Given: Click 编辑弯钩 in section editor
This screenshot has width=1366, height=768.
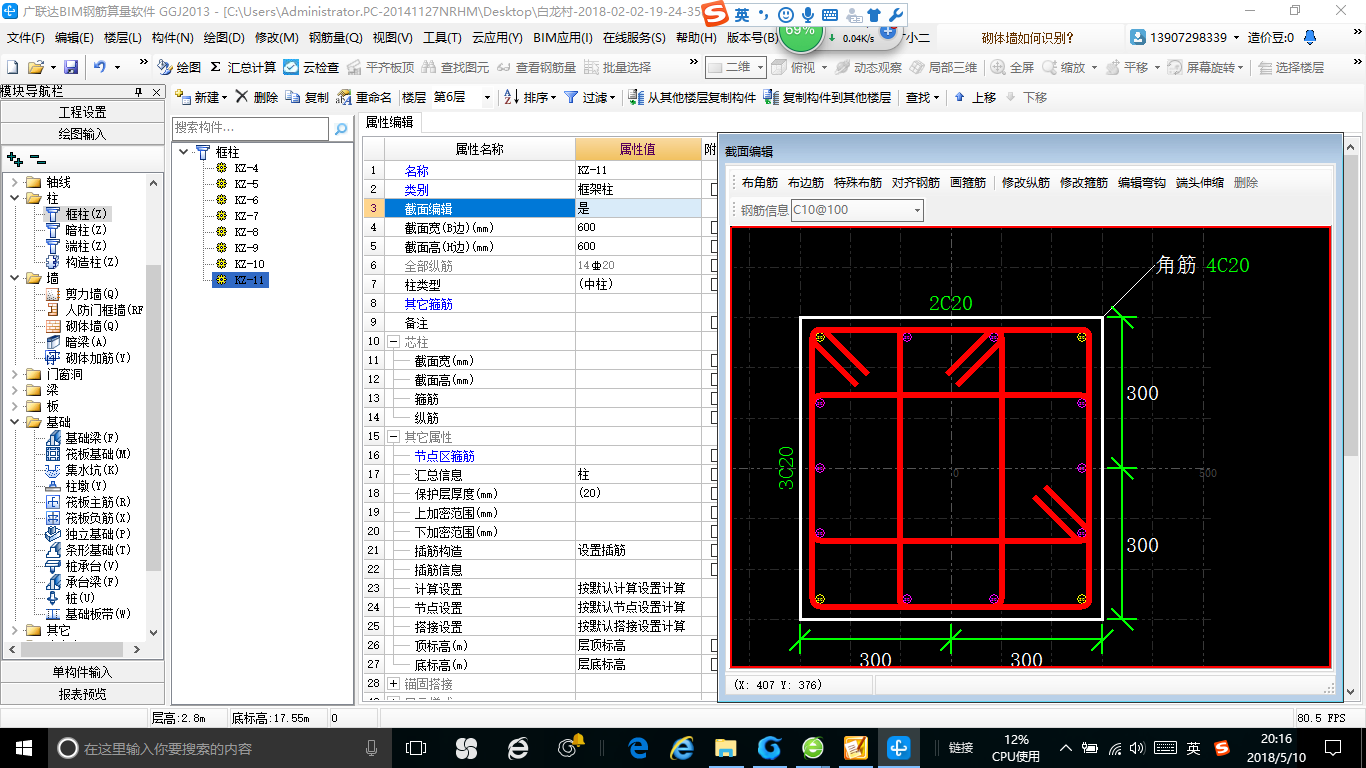Looking at the screenshot, I should [1141, 183].
